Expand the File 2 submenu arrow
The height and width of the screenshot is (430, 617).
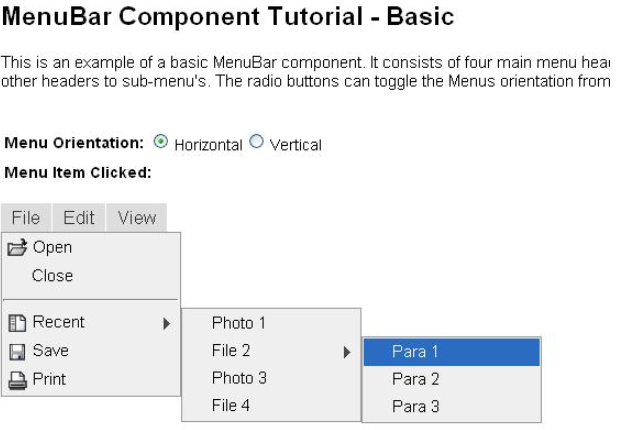(347, 351)
